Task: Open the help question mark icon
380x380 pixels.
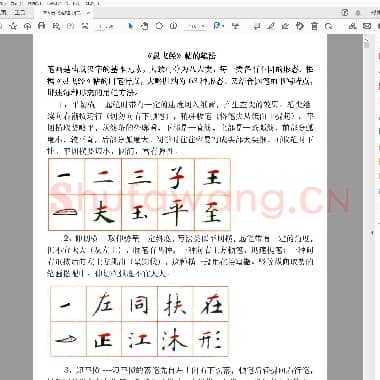Action: pos(345,13)
